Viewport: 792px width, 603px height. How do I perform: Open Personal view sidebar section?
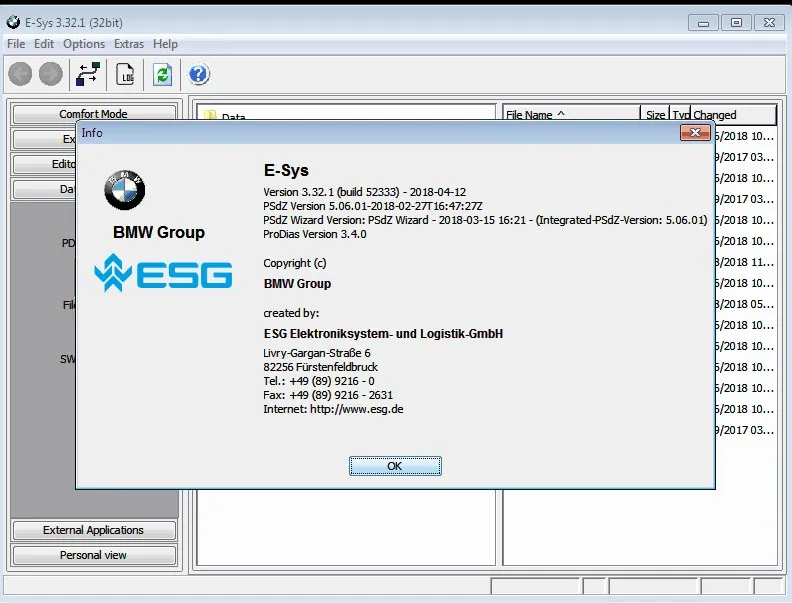(x=93, y=555)
